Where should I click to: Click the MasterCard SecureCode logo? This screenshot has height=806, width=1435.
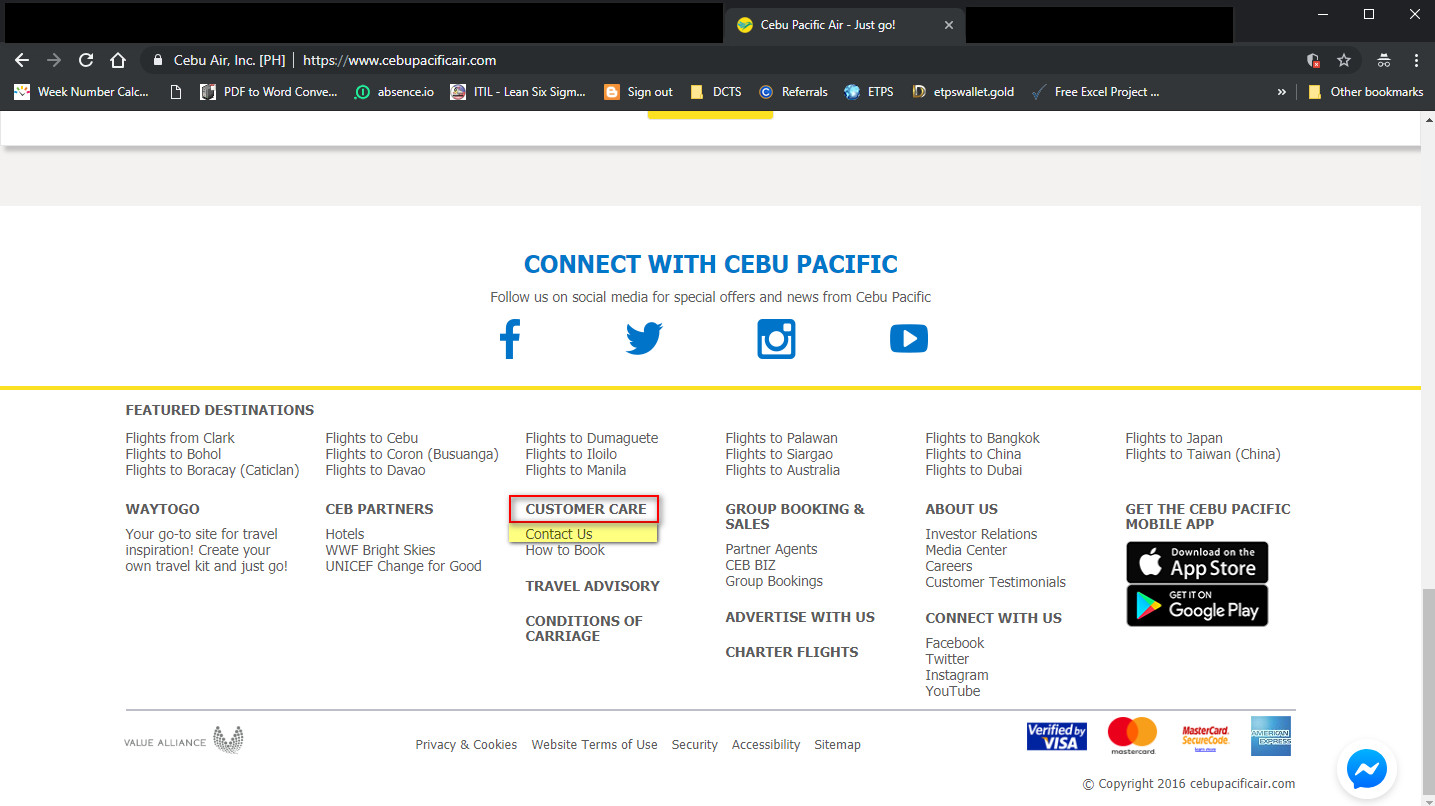(1205, 737)
